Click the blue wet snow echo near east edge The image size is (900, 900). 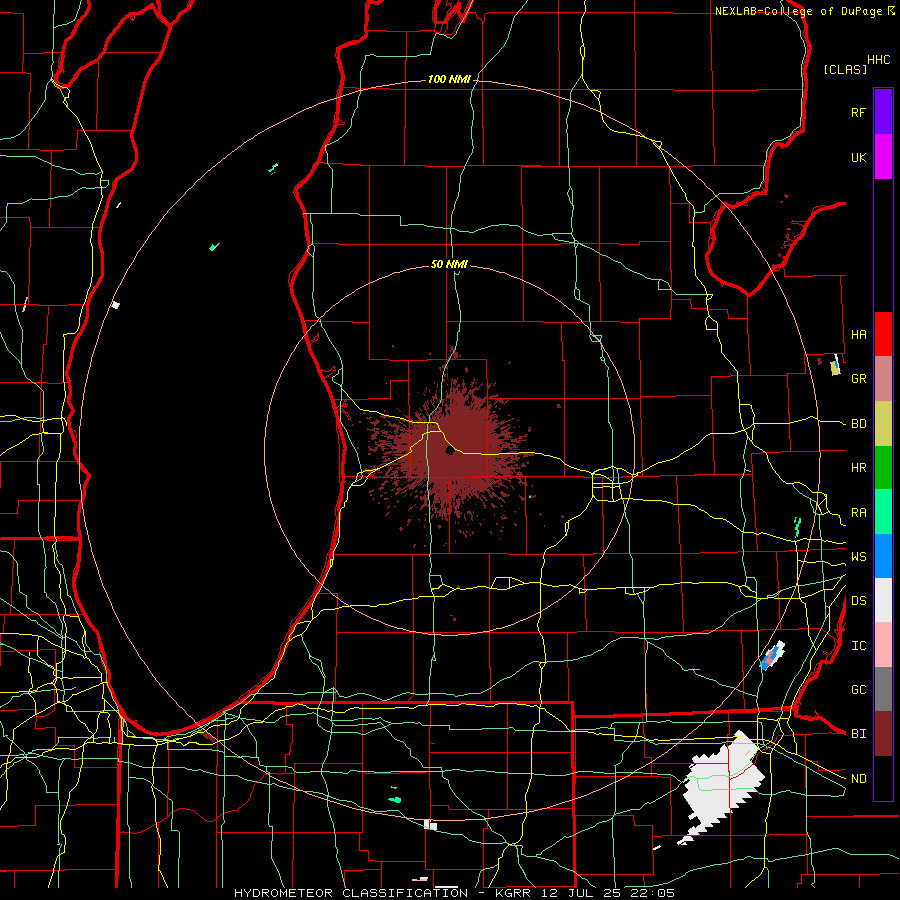772,655
